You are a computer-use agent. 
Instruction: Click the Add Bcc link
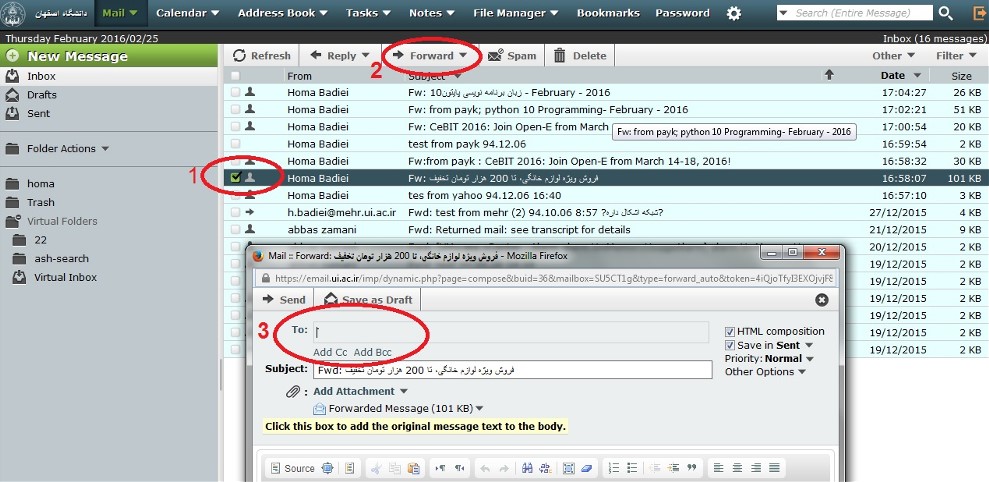click(x=372, y=352)
